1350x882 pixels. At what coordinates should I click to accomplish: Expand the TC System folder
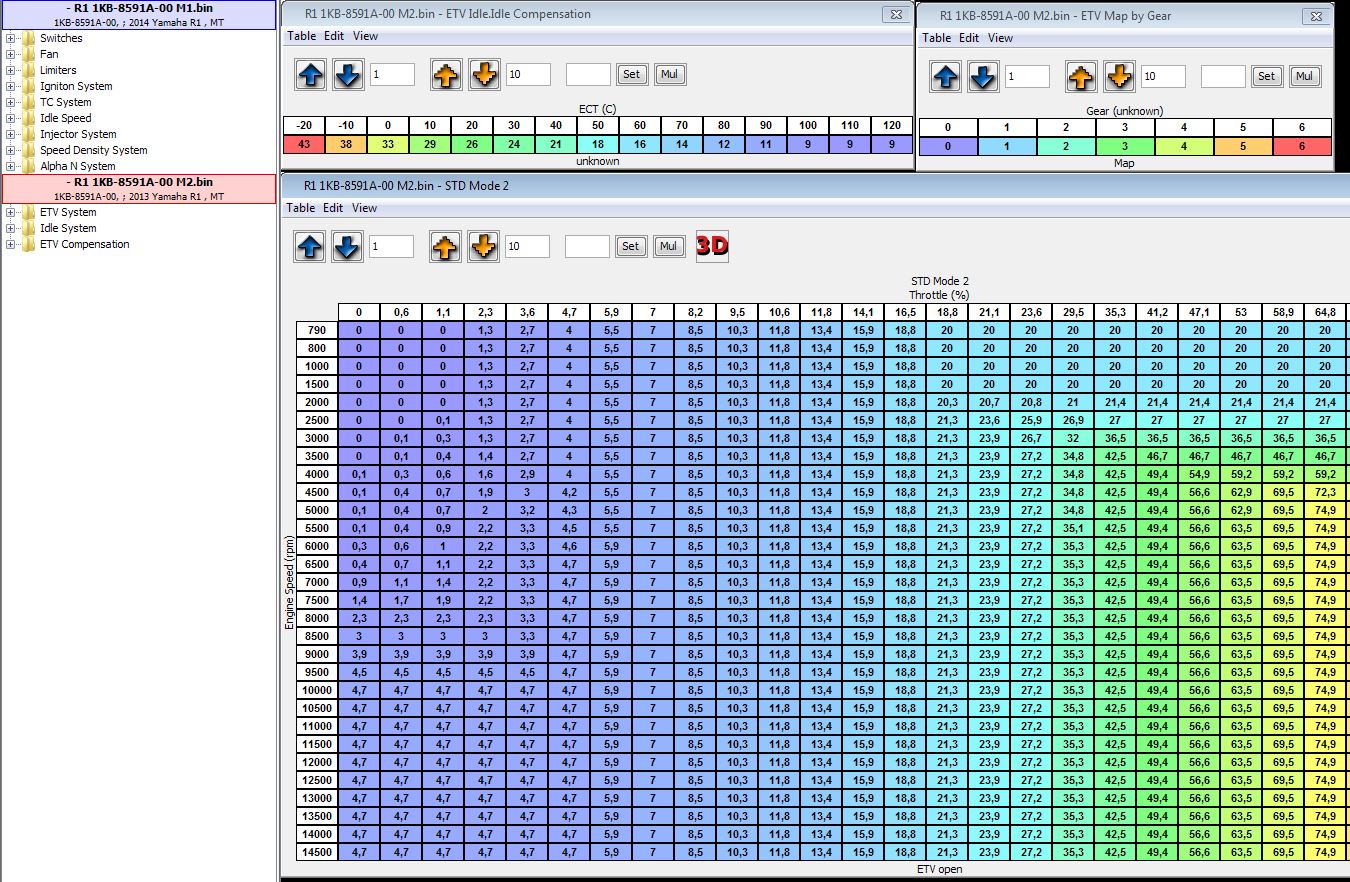10,102
